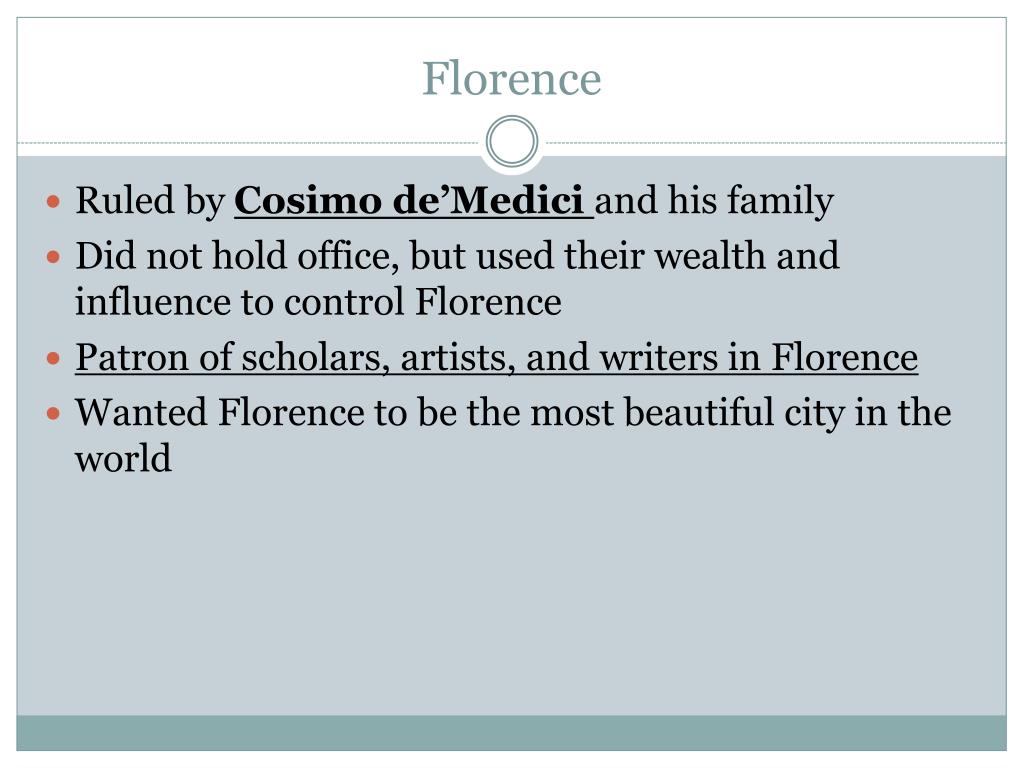Click the underlined Cosimo de'Medici text
This screenshot has height=768, width=1024.
(x=413, y=200)
